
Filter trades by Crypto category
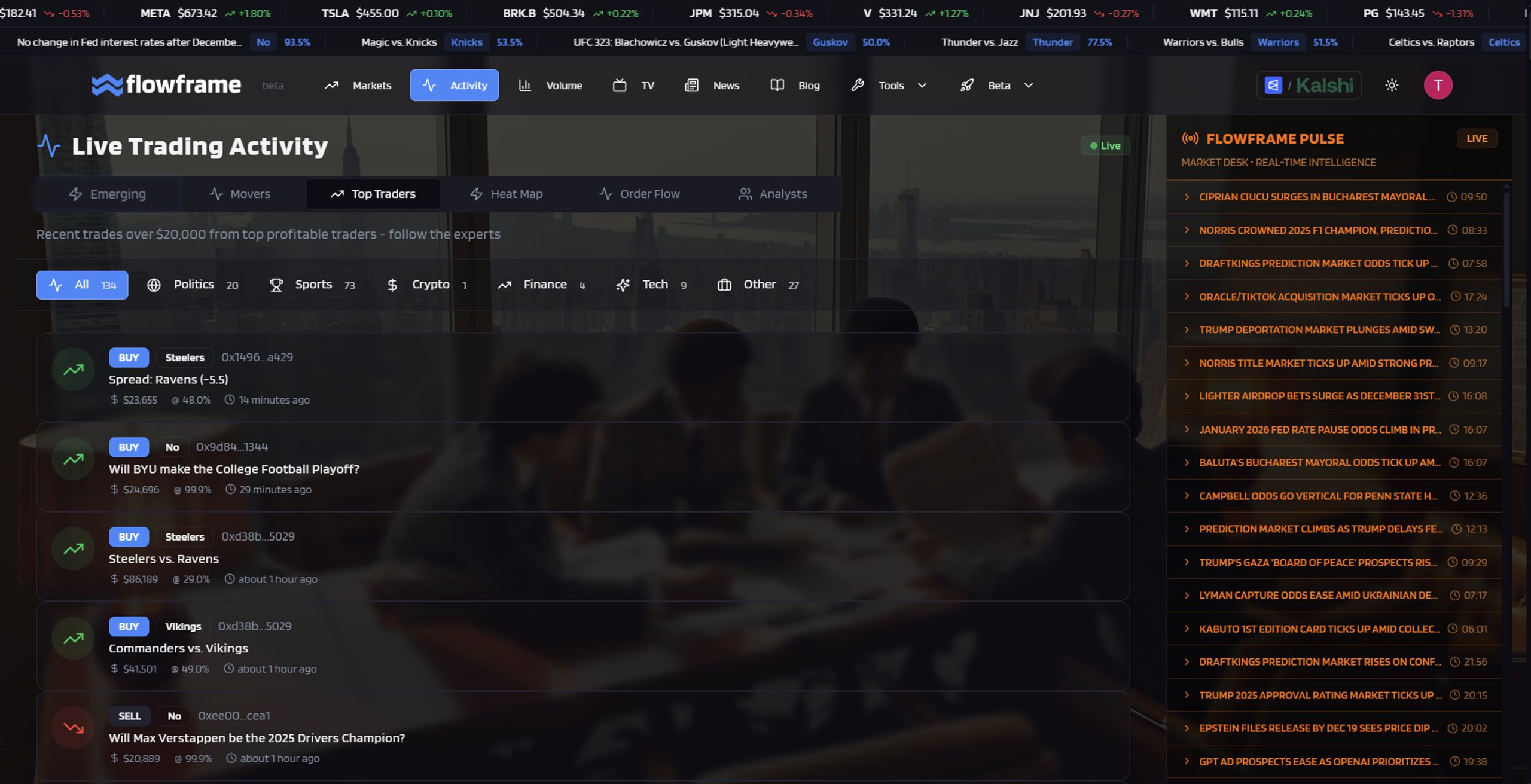pos(427,285)
